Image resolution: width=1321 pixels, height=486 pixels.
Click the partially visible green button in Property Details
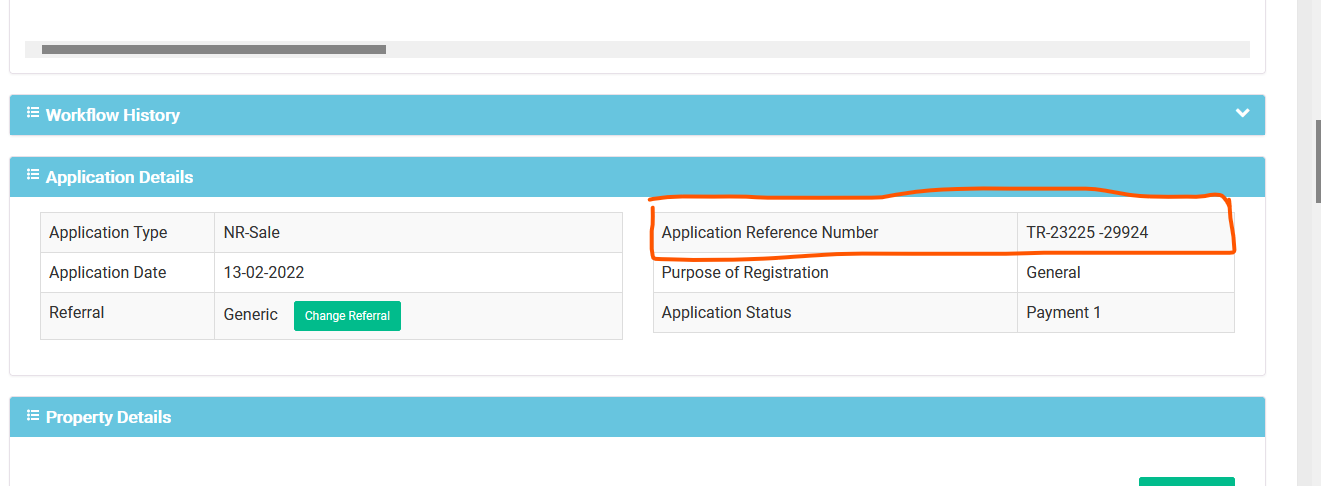[1187, 481]
